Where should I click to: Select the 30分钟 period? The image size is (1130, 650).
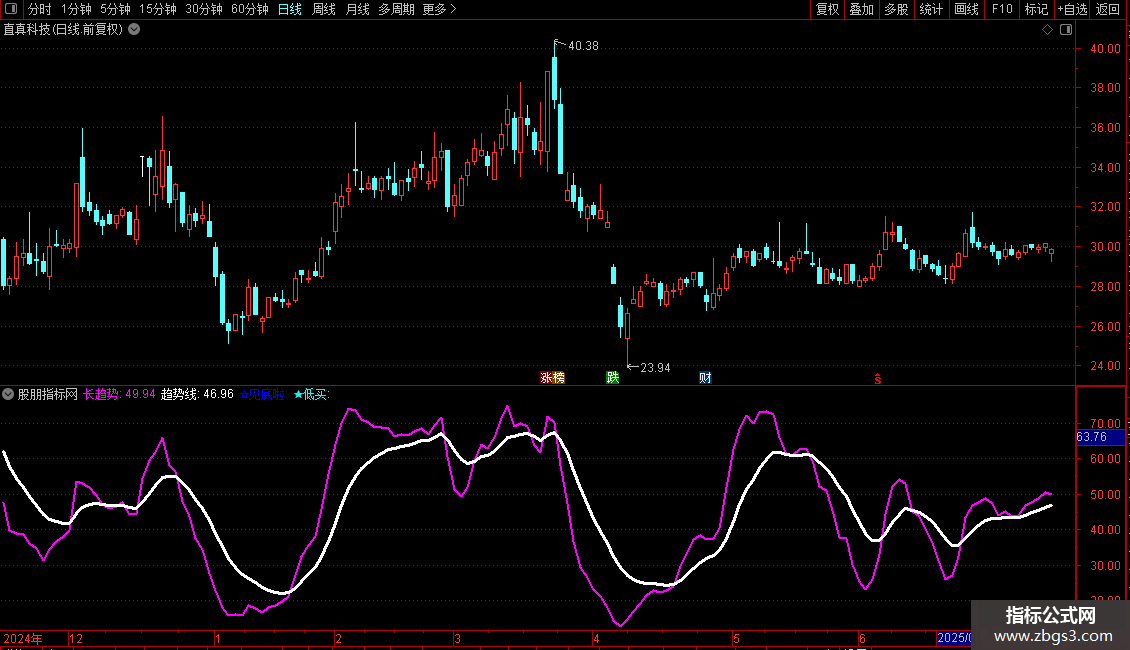(x=204, y=9)
